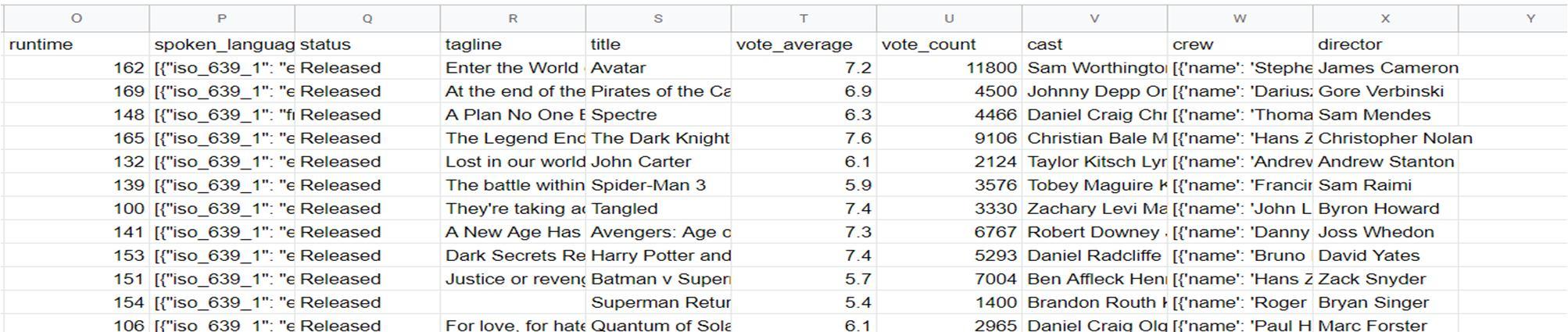Click the Spider-Man 3 cell
Screen dimensions: 1568x332
tap(658, 185)
